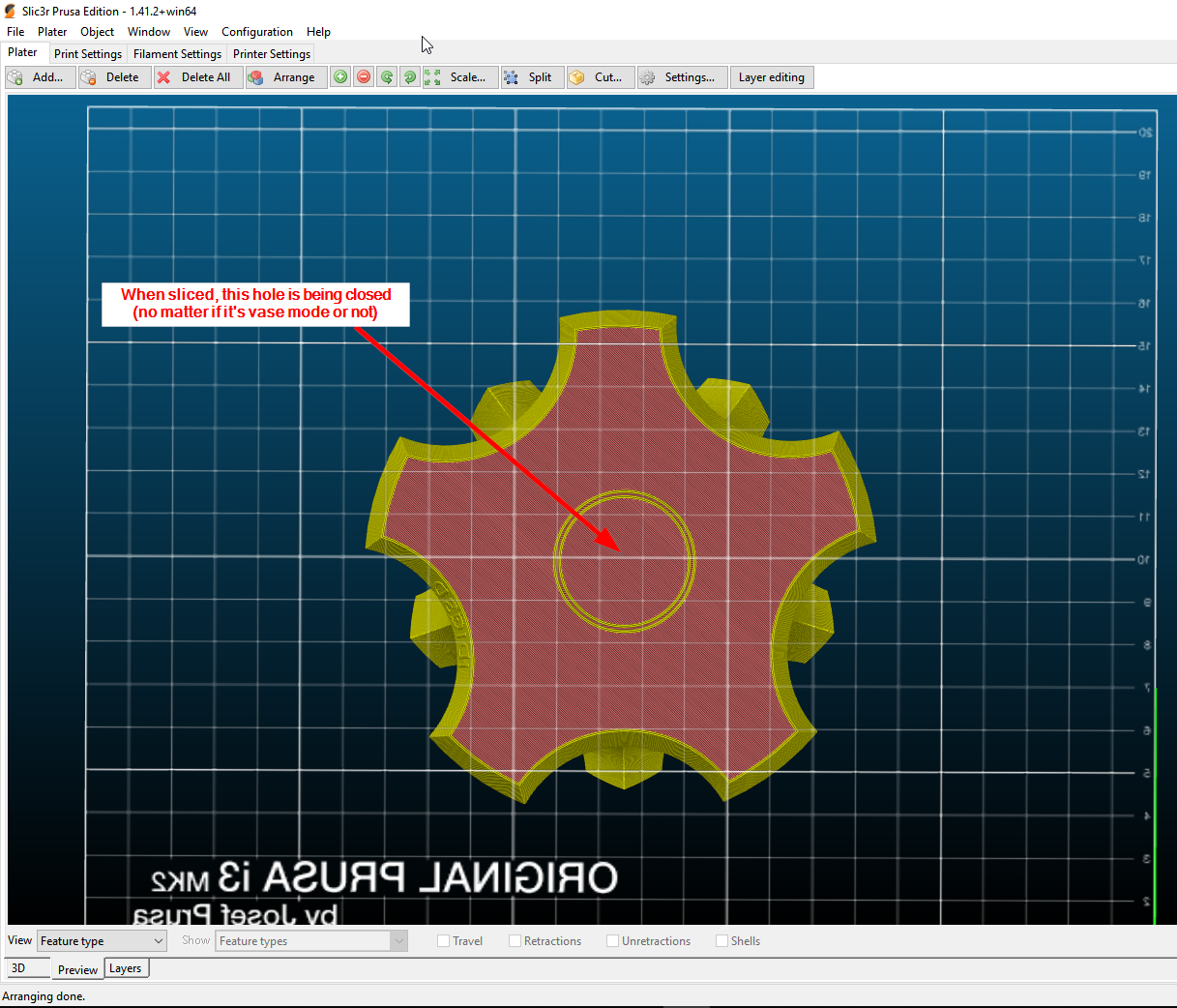
Task: Open the Window menu
Action: [x=149, y=32]
